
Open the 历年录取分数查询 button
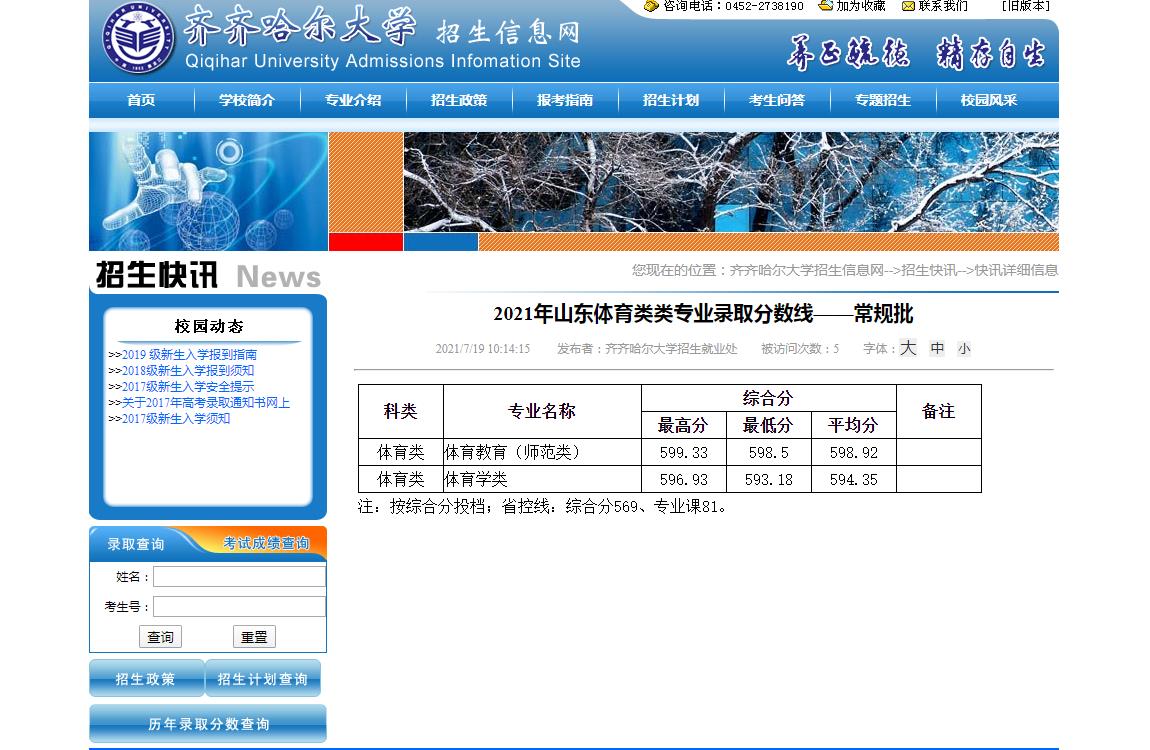coord(208,724)
